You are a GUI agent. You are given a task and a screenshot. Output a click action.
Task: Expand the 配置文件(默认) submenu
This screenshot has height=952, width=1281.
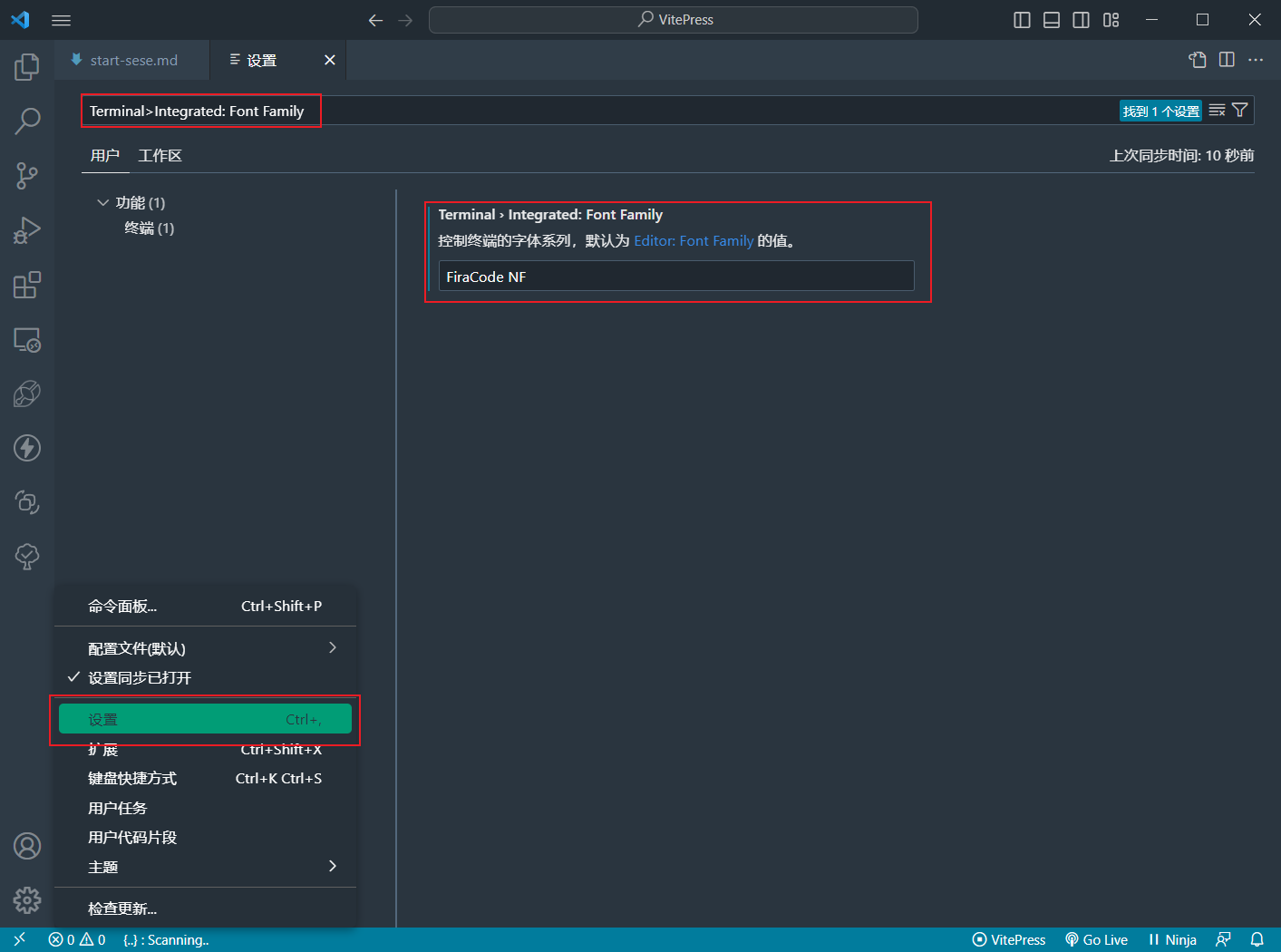(205, 648)
